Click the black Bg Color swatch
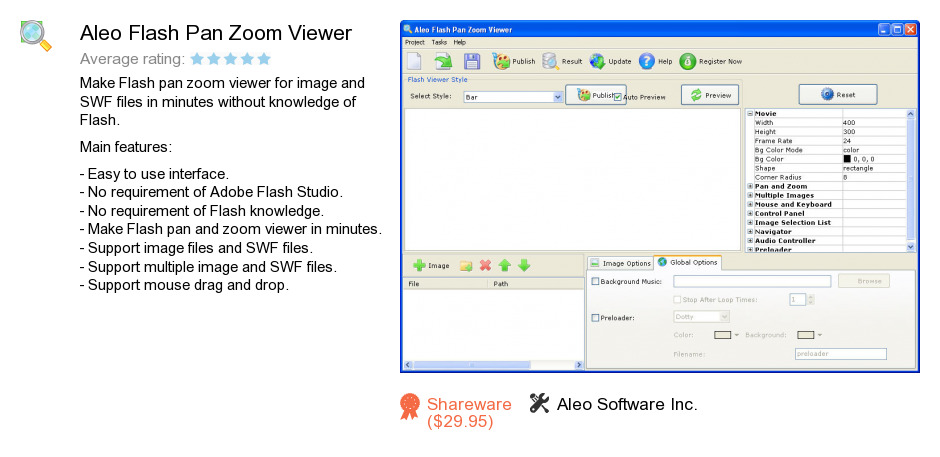The width and height of the screenshot is (940, 457). [847, 160]
